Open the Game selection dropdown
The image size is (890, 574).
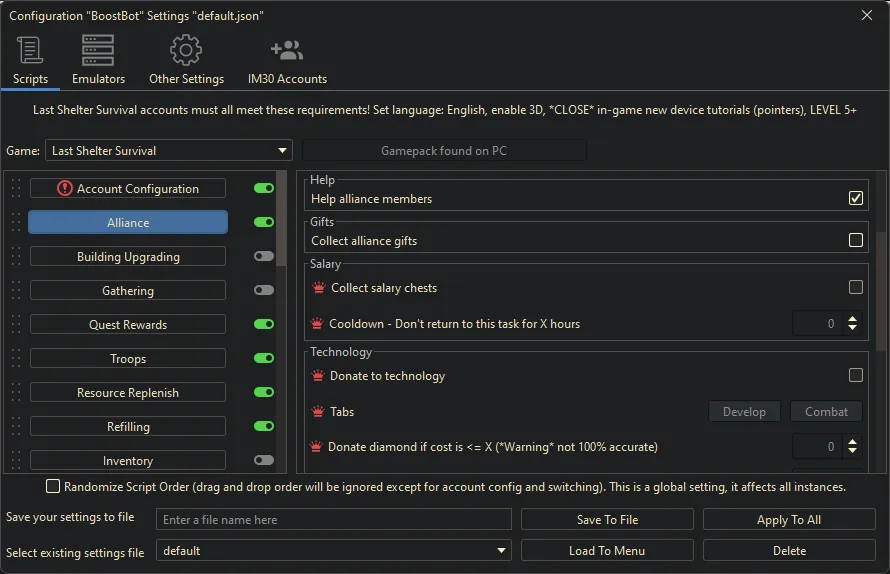tap(169, 150)
